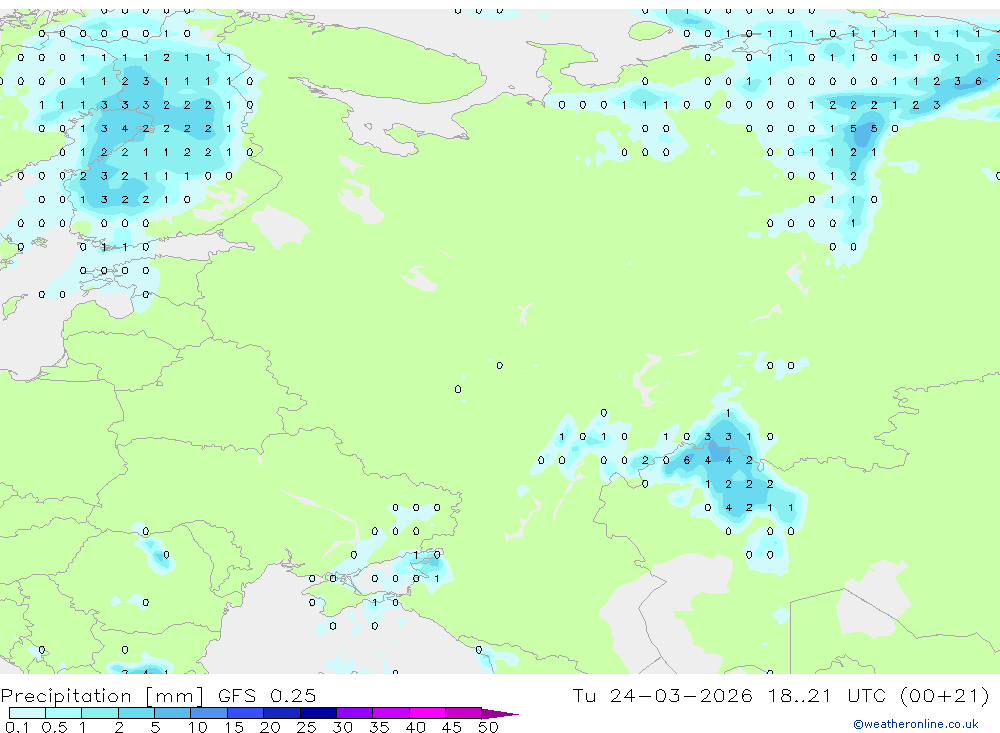
Task: Select the 10–15 mm legend color swatch
Action: click(209, 713)
